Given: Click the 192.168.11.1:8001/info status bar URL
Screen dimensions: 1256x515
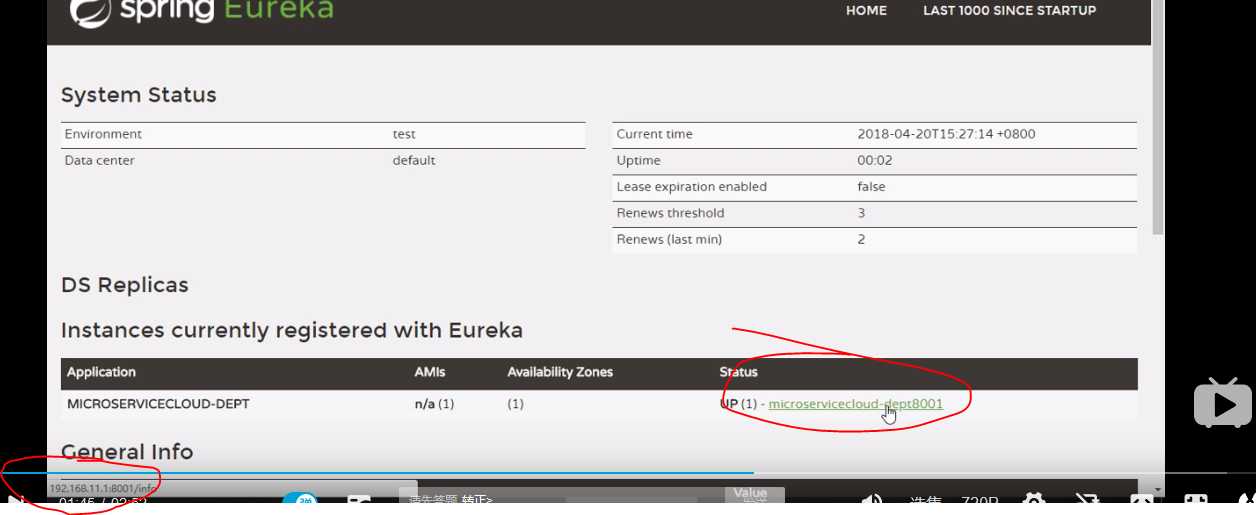Looking at the screenshot, I should [x=102, y=488].
